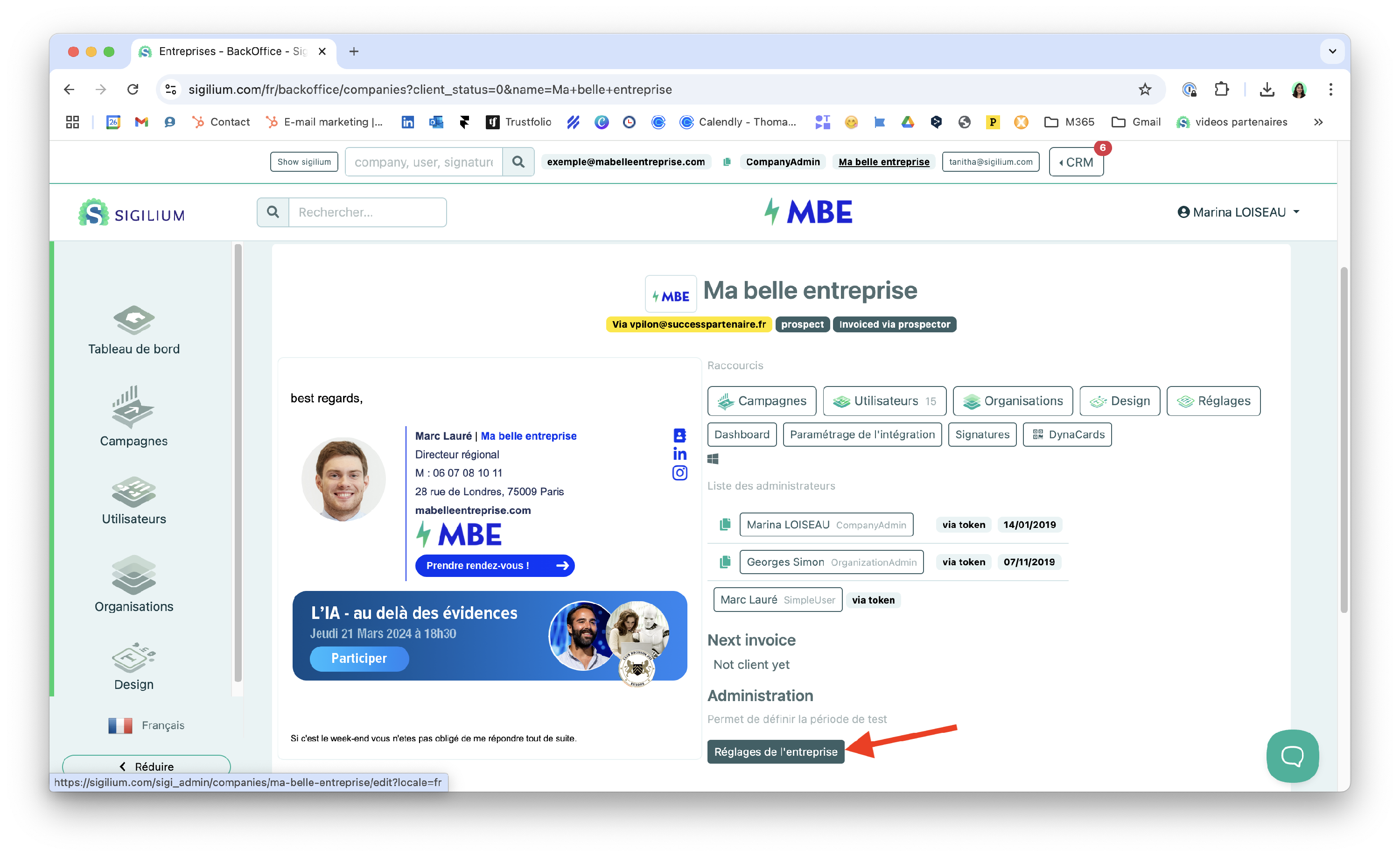Screen dimensions: 1400x857
Task: Click the copy icon beside Marina LOISEAU admin
Action: click(725, 525)
